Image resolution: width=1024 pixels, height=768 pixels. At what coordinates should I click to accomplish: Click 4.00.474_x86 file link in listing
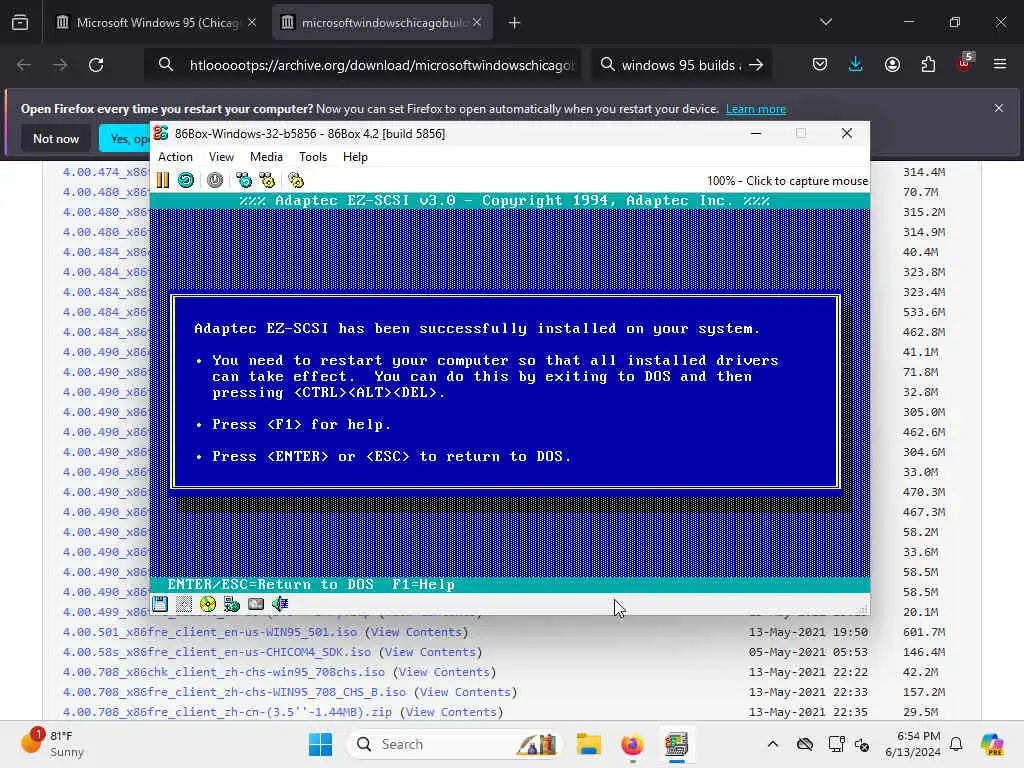tap(106, 172)
